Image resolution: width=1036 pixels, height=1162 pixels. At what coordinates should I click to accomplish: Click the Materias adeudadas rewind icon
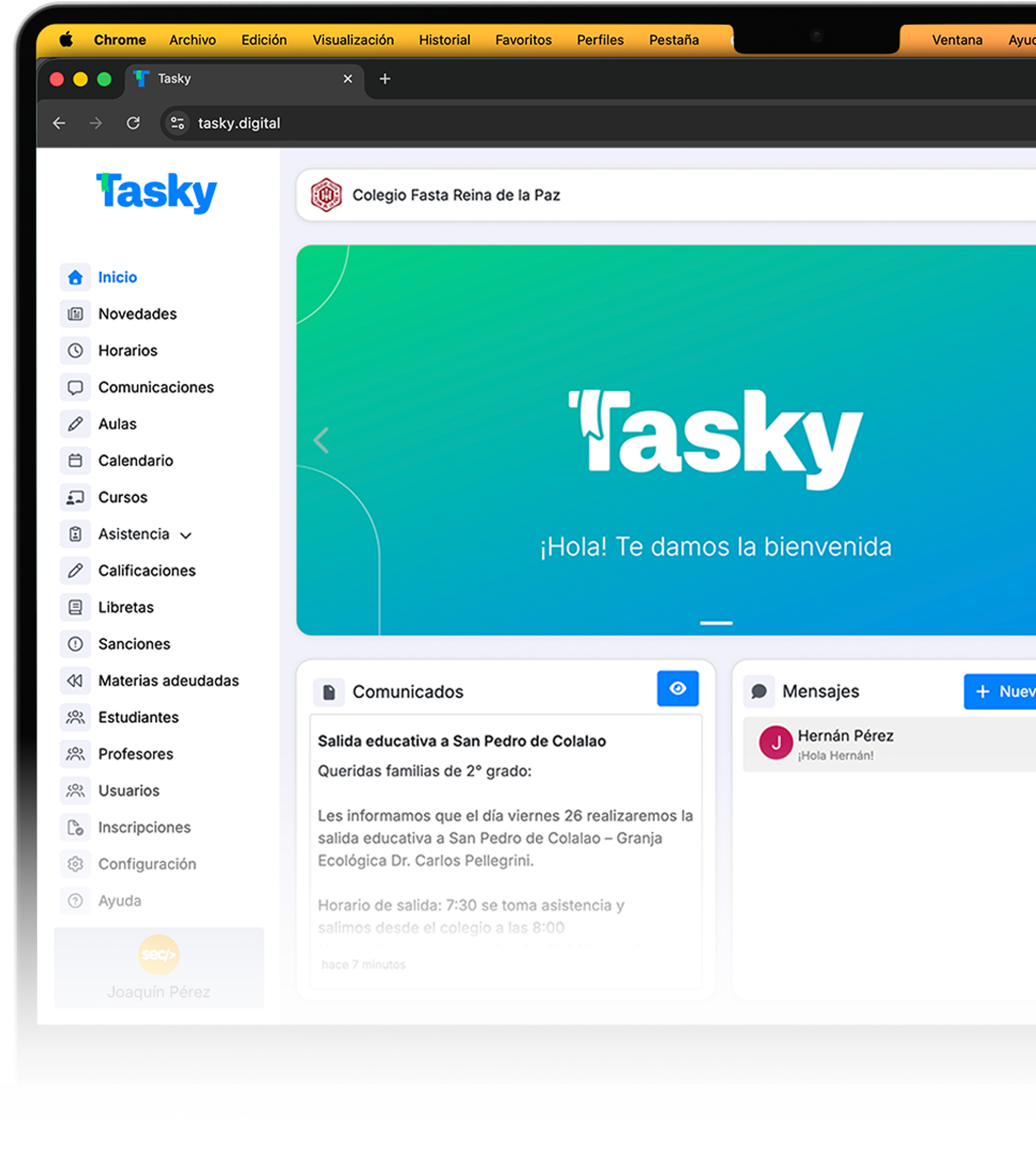pos(76,680)
